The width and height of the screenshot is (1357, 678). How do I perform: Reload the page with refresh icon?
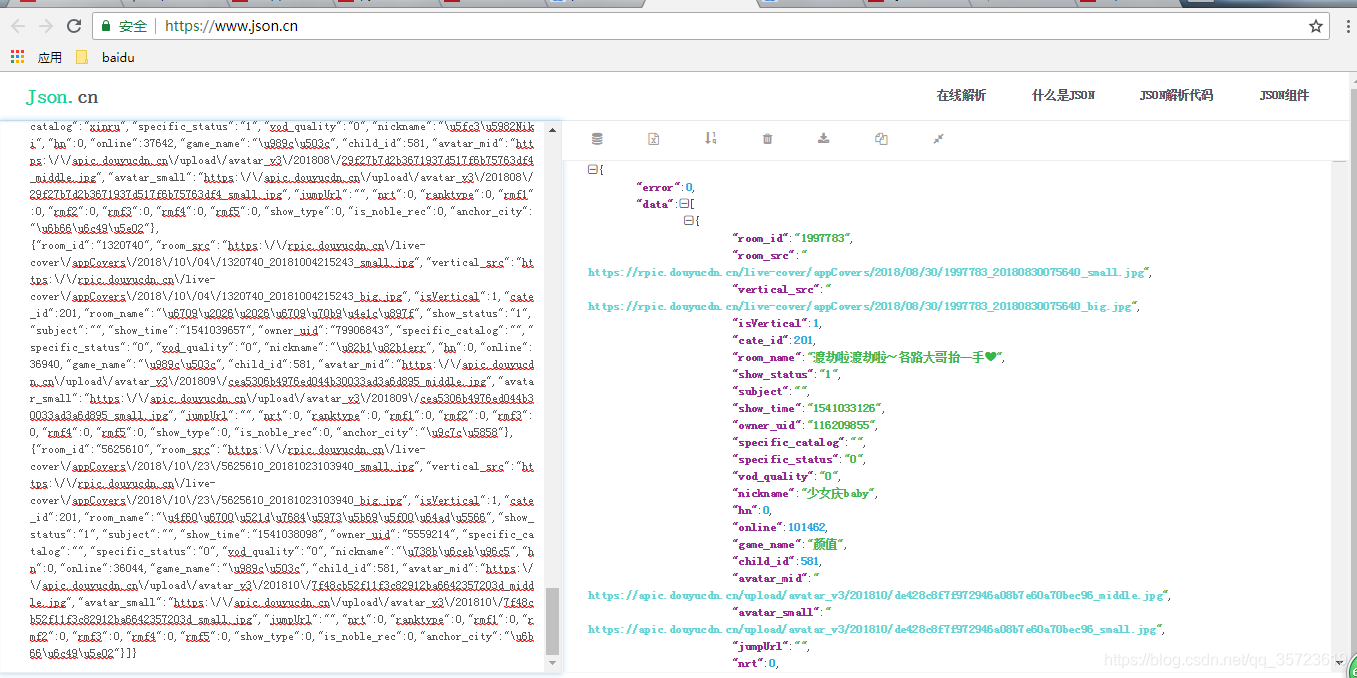point(74,26)
